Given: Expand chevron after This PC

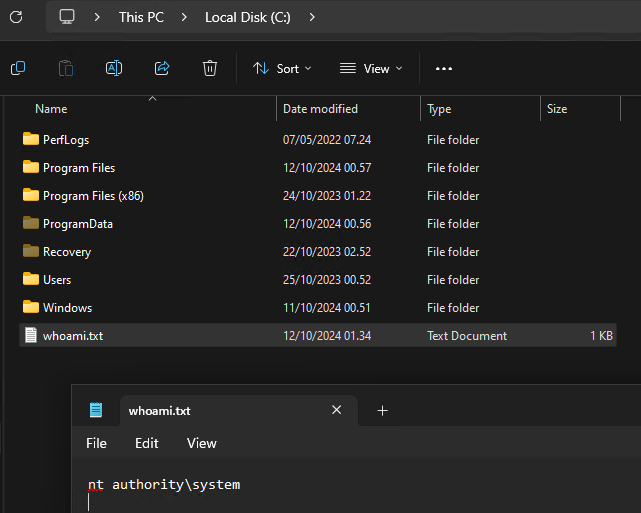Looking at the screenshot, I should click(184, 17).
